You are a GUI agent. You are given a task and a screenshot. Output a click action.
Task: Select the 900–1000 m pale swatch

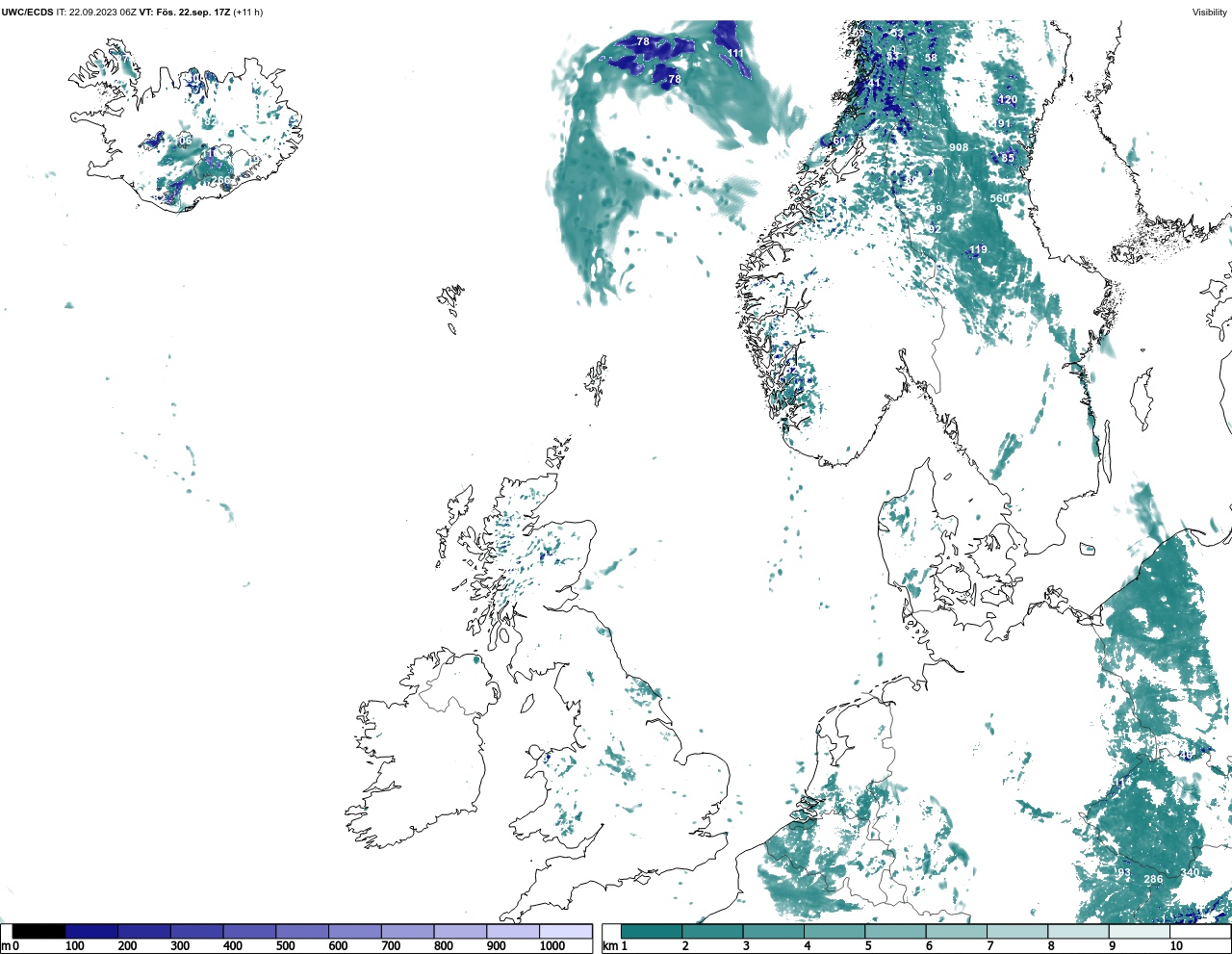[x=512, y=931]
